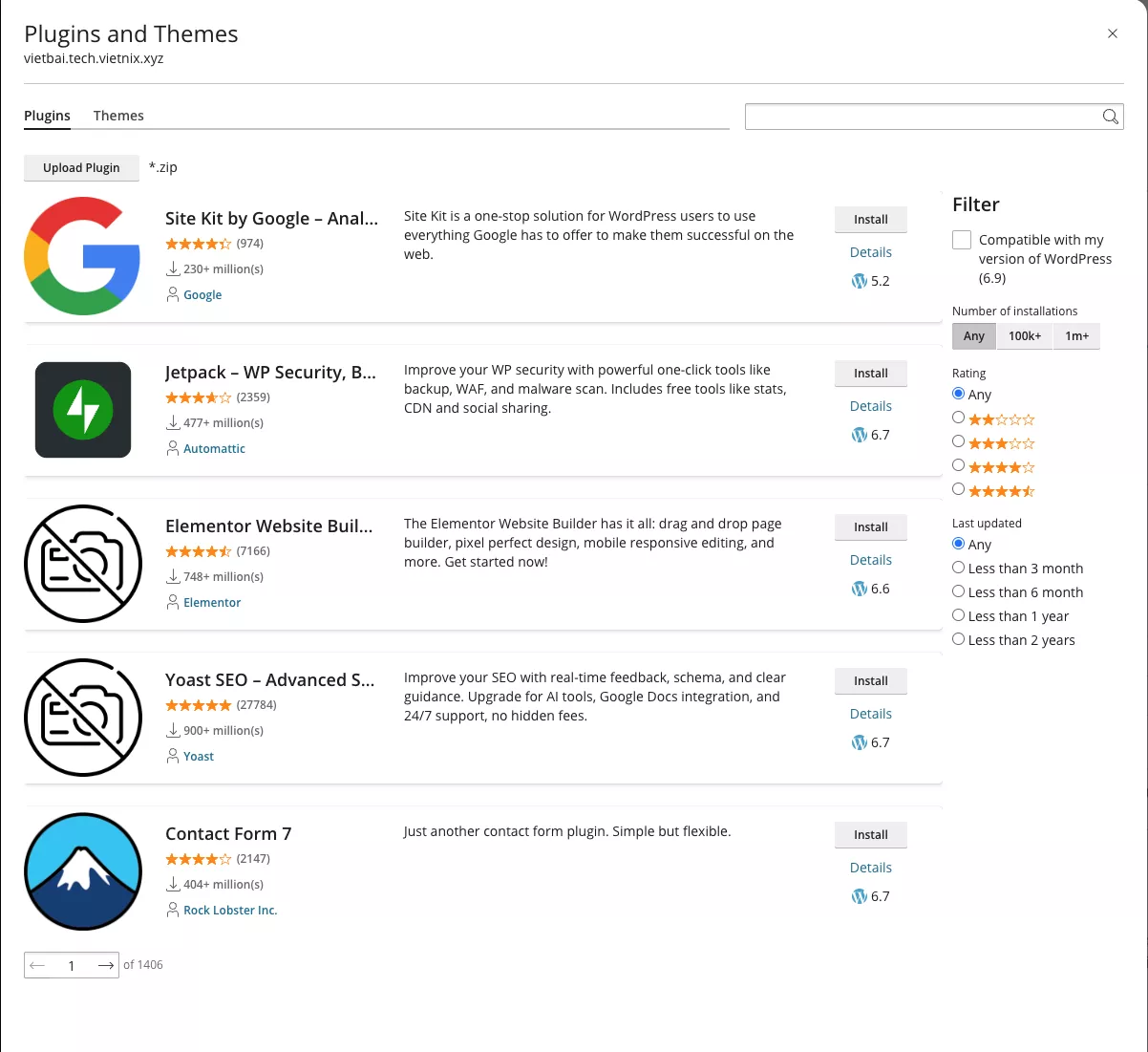This screenshot has height=1052, width=1148.
Task: Click the Site Kit Google logo icon
Action: (x=83, y=256)
